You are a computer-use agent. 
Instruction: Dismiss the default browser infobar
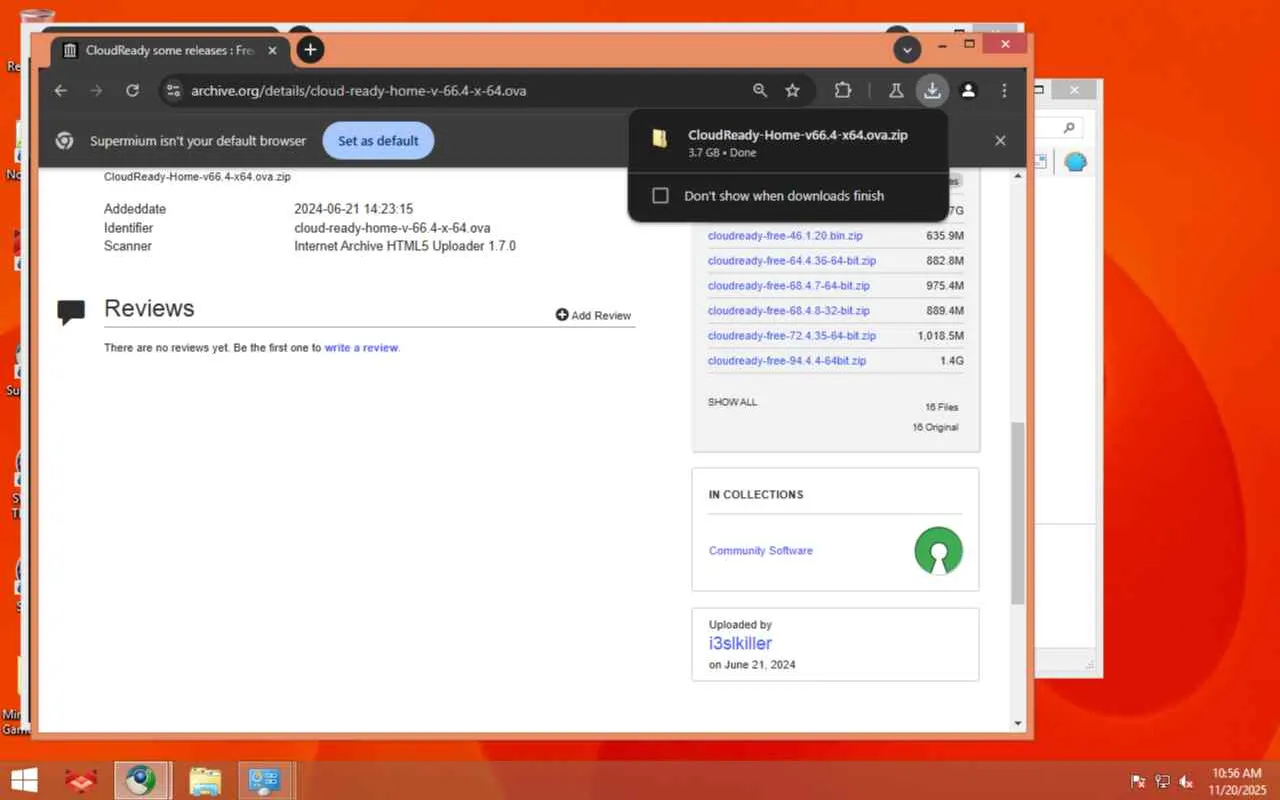click(x=1000, y=141)
